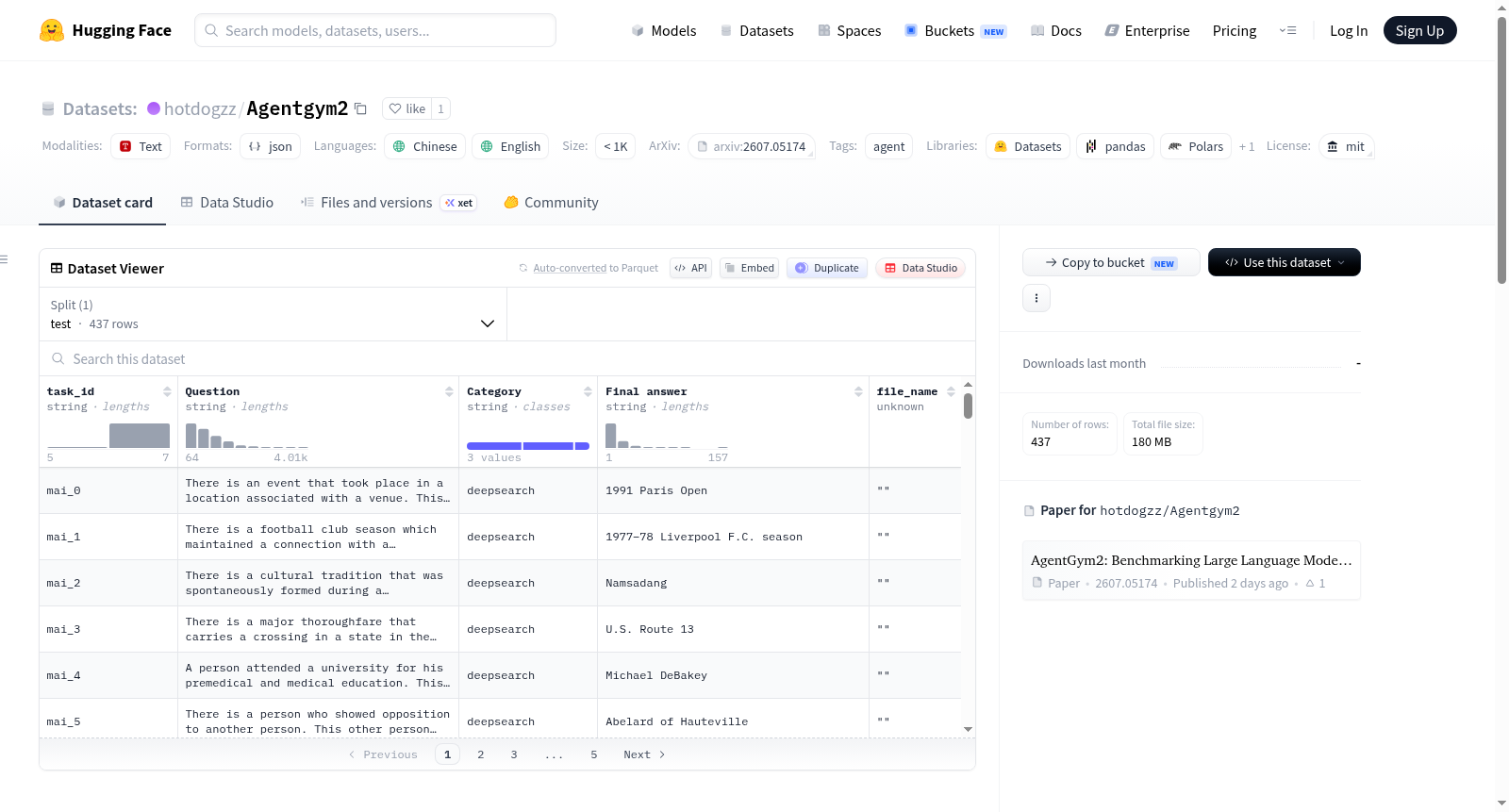Open the three-dot more options menu
Screen dimensions: 1509x812
pos(1036,298)
